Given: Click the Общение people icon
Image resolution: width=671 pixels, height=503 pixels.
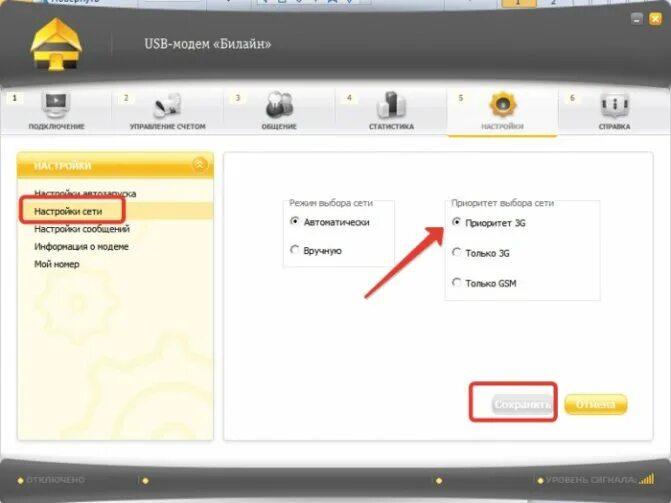Looking at the screenshot, I should (279, 104).
